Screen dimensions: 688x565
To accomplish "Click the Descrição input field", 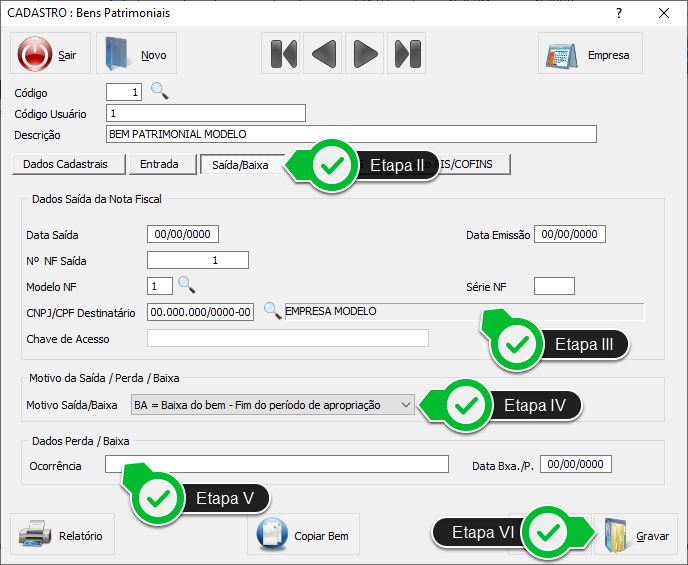I will (350, 134).
